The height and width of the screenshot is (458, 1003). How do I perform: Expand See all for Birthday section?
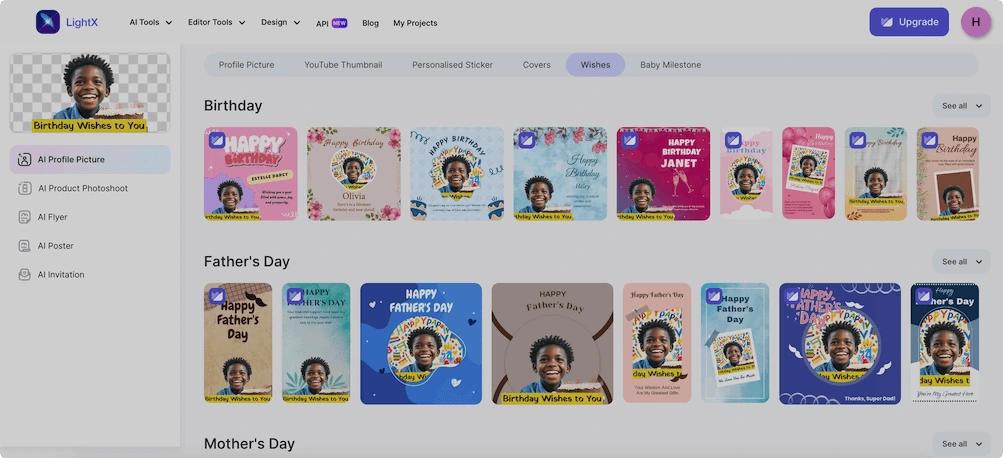tap(961, 106)
